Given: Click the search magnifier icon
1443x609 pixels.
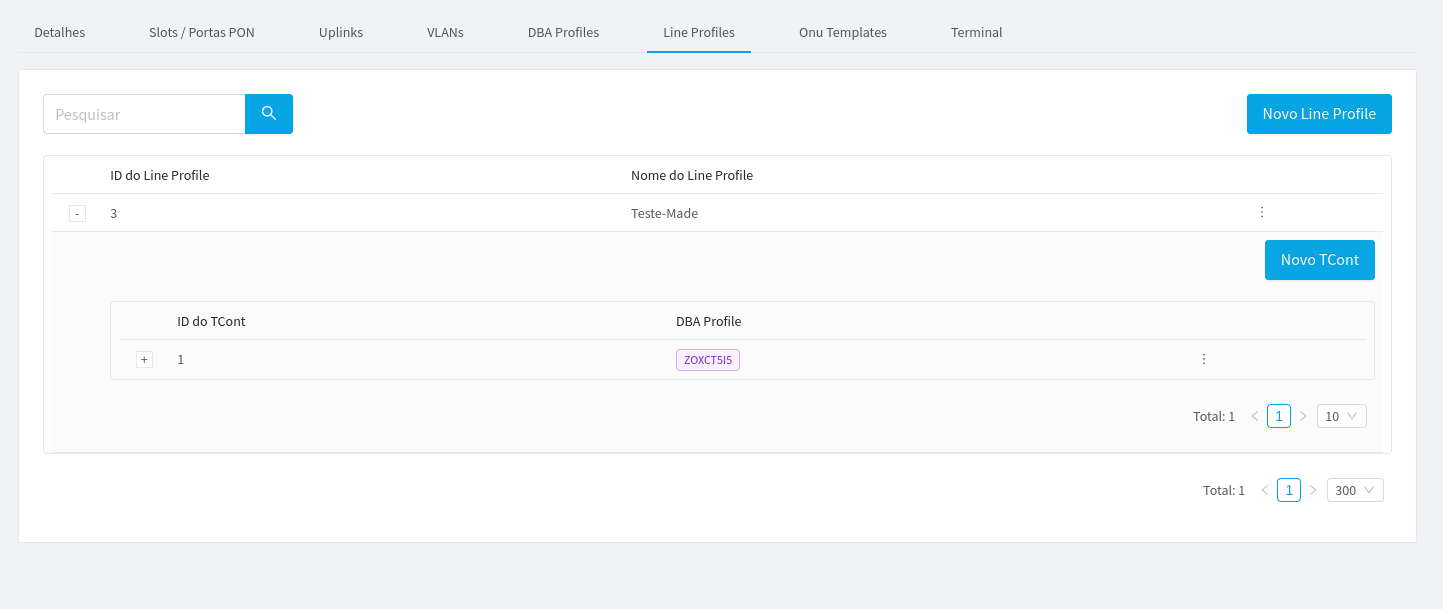Looking at the screenshot, I should click(268, 113).
